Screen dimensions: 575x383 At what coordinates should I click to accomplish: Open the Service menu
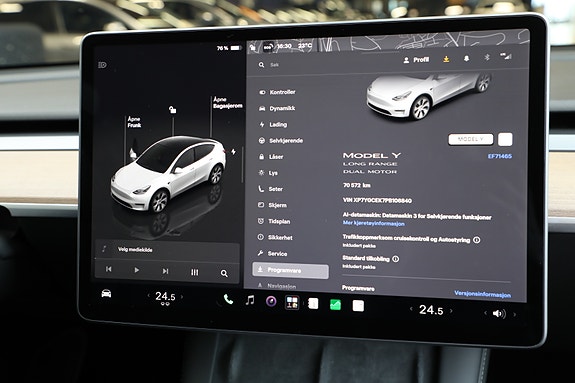click(272, 253)
